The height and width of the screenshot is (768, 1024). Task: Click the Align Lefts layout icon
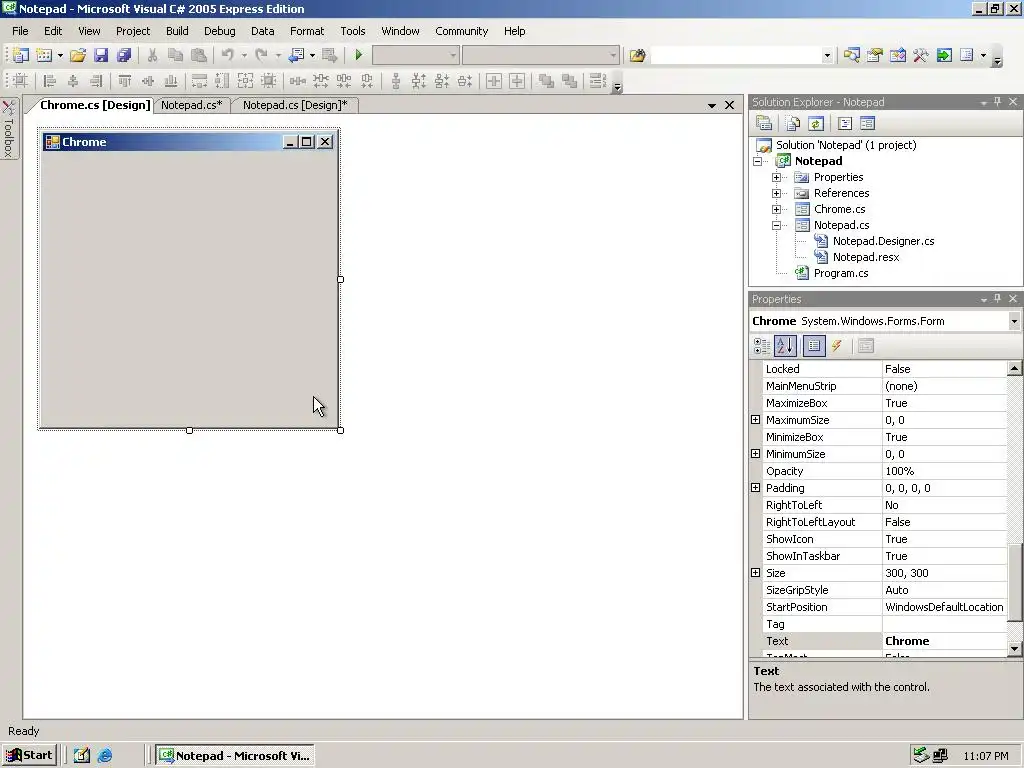coord(50,81)
